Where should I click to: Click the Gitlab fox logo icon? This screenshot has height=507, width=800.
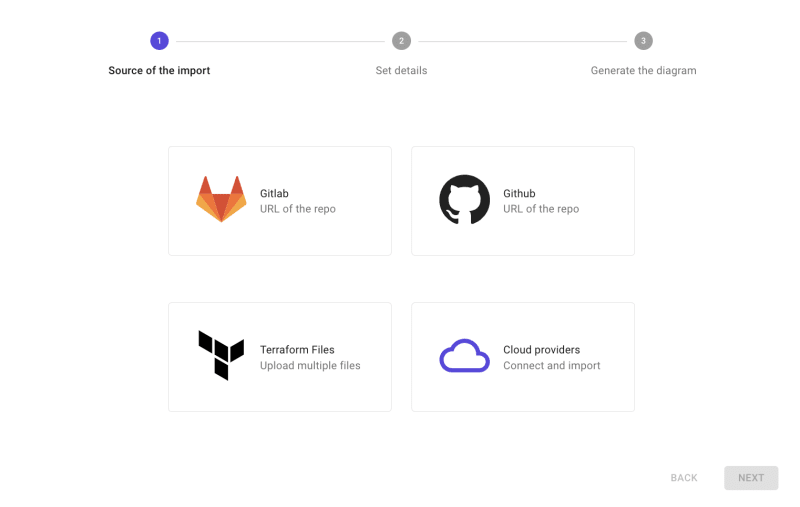click(x=221, y=199)
